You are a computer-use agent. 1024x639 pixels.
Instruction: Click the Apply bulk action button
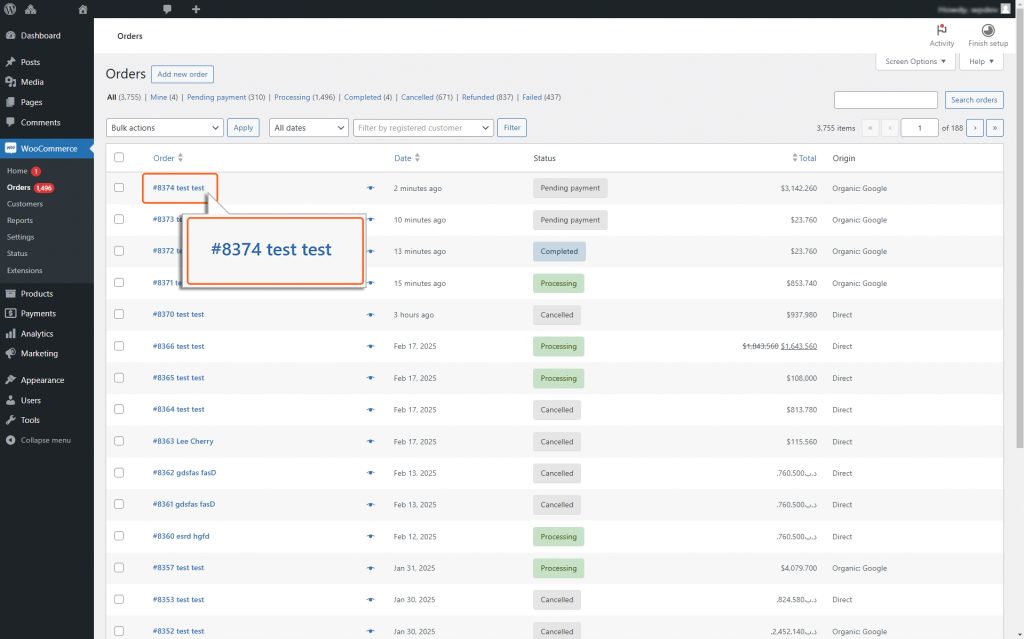click(243, 128)
